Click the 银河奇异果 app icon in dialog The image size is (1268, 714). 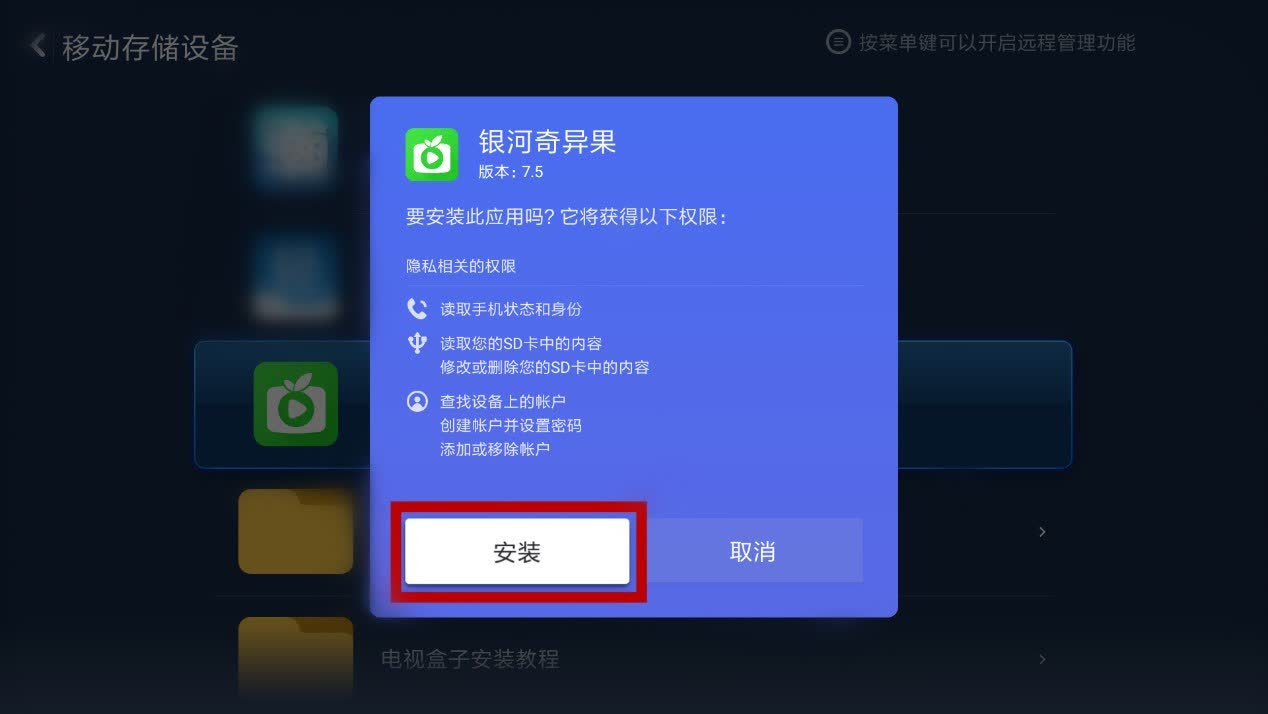432,155
